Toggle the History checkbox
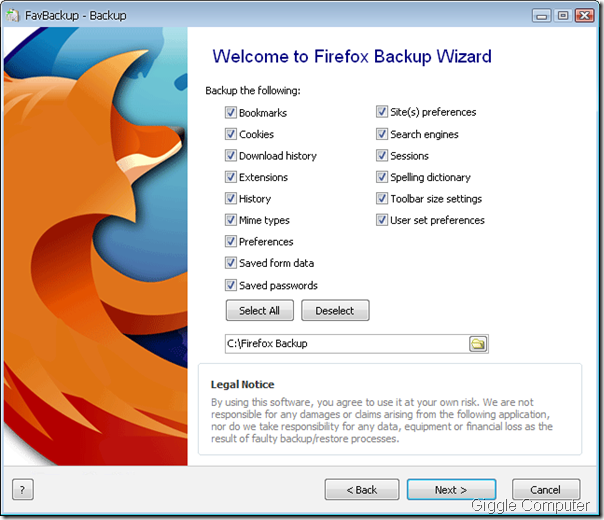This screenshot has width=604, height=520. (x=230, y=199)
